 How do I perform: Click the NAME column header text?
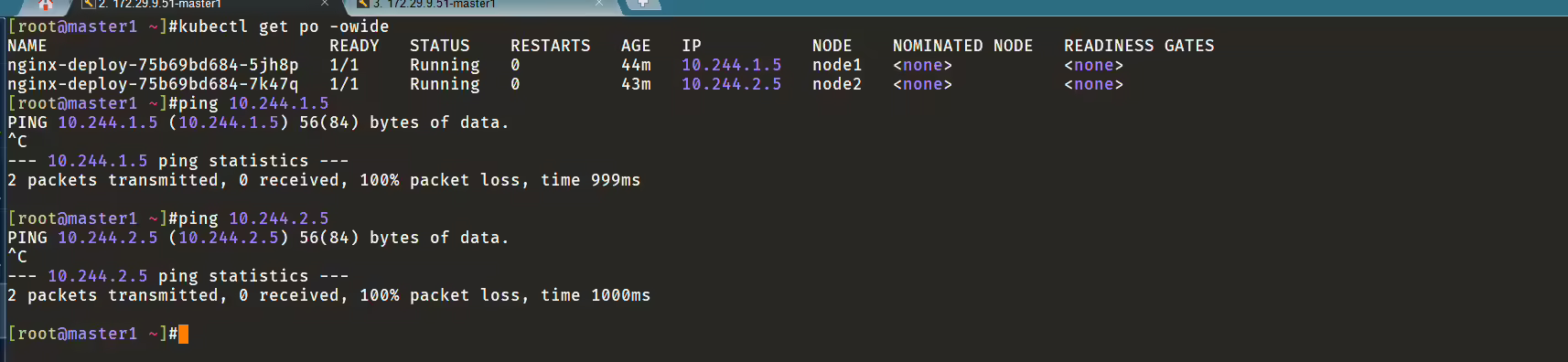coord(27,46)
